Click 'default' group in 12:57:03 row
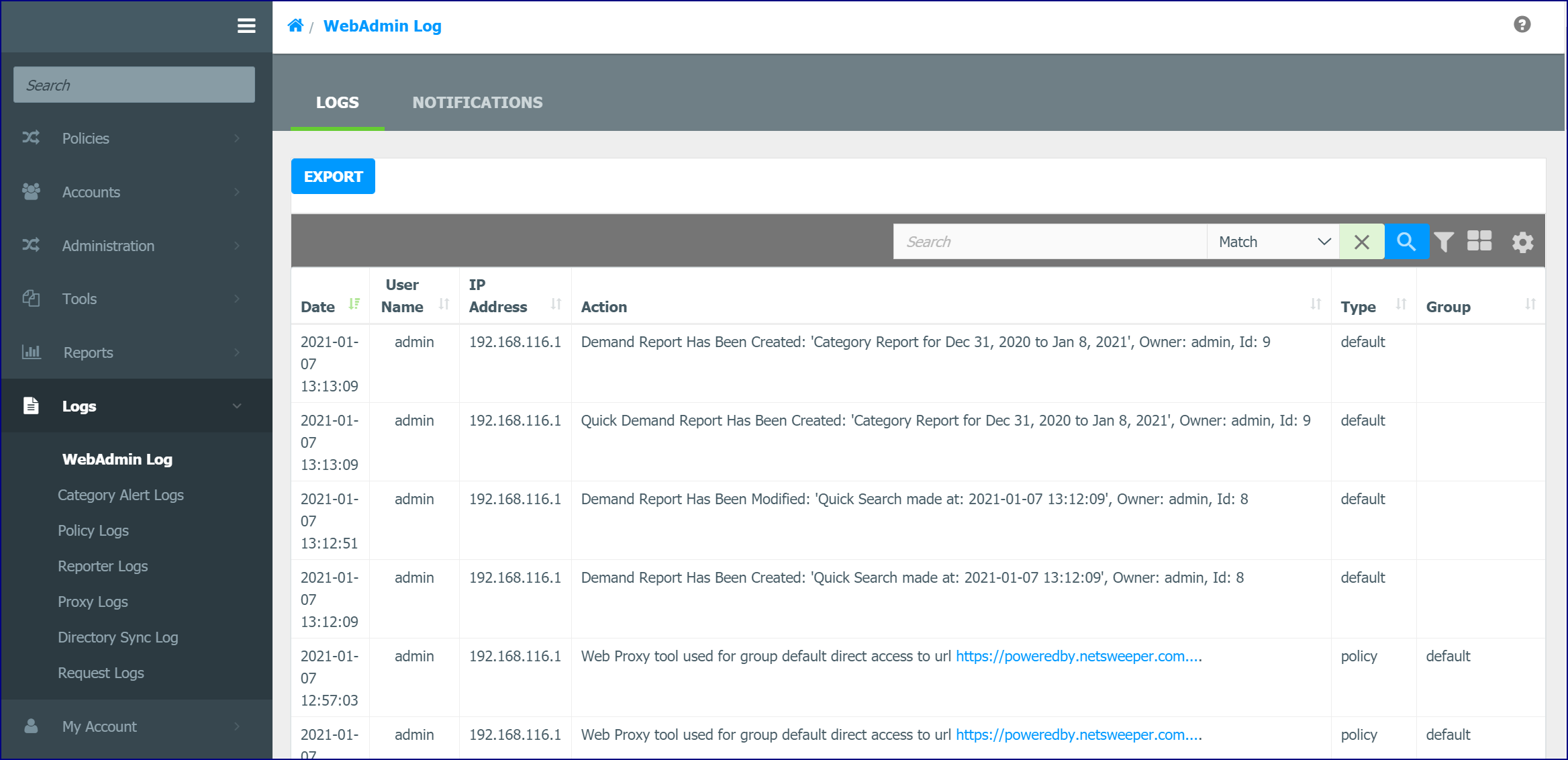This screenshot has width=1568, height=760. click(1448, 656)
